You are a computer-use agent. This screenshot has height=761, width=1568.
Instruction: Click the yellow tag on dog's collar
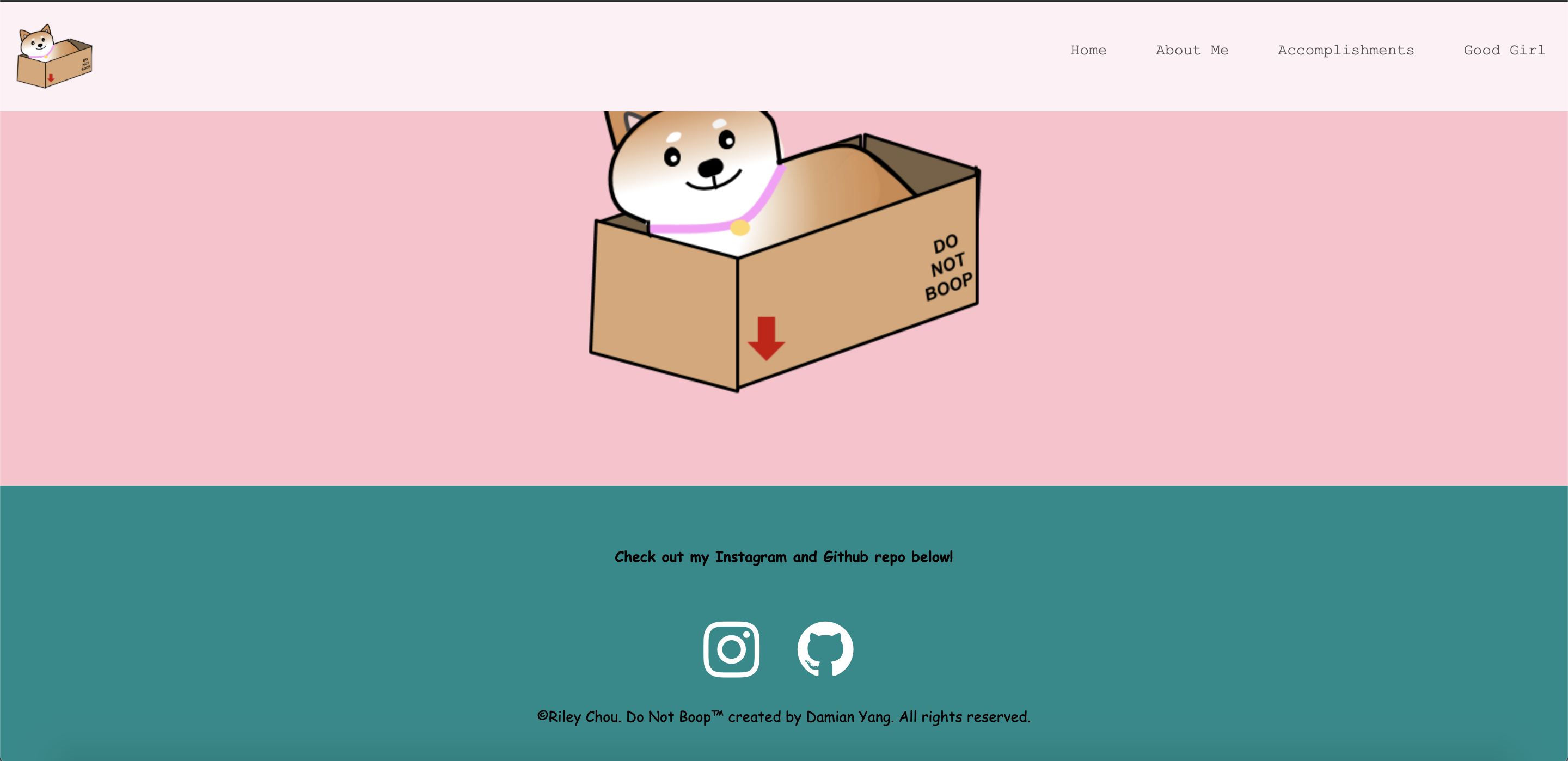739,228
